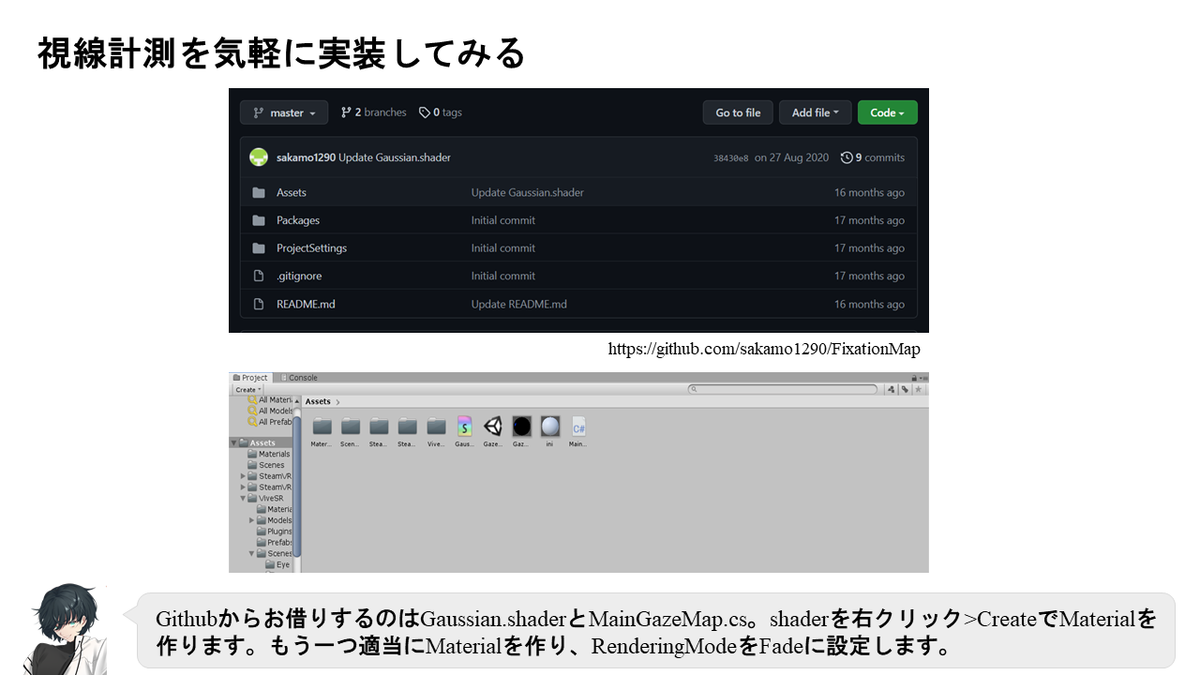
Task: Open the Gaussian shader asset icon
Action: (x=465, y=426)
